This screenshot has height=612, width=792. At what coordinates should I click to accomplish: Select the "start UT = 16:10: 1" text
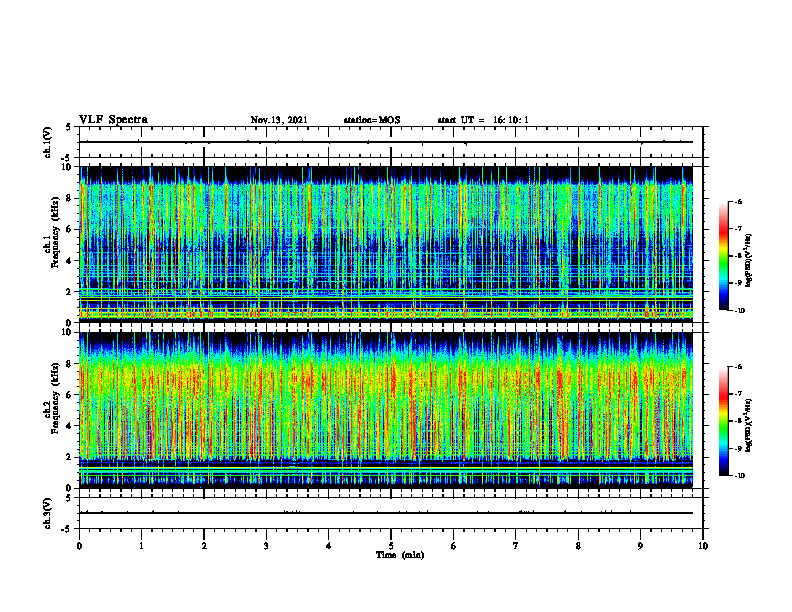(483, 120)
